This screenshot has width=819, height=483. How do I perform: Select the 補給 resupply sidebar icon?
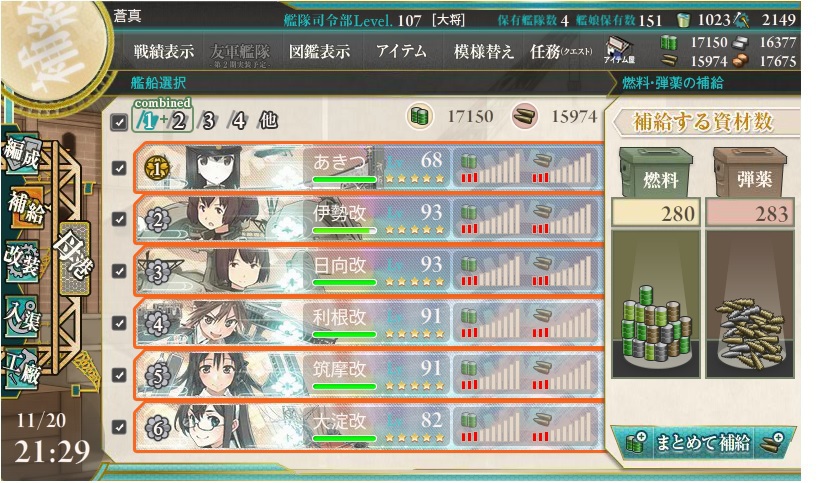[25, 207]
